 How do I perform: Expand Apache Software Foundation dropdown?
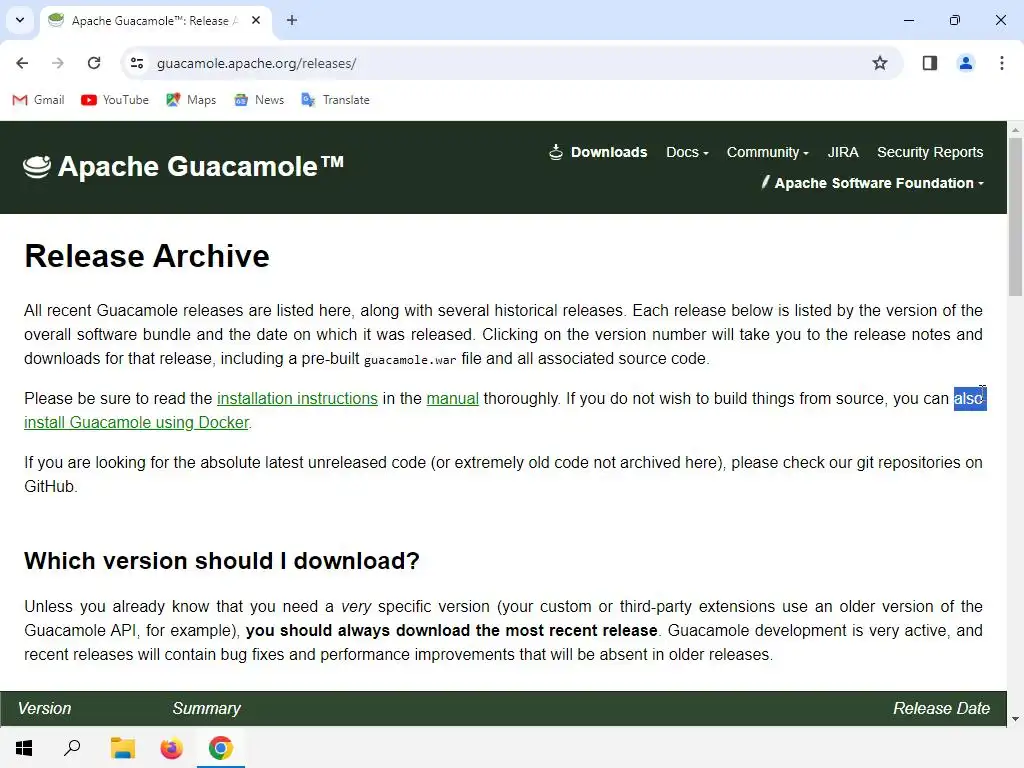tap(872, 183)
